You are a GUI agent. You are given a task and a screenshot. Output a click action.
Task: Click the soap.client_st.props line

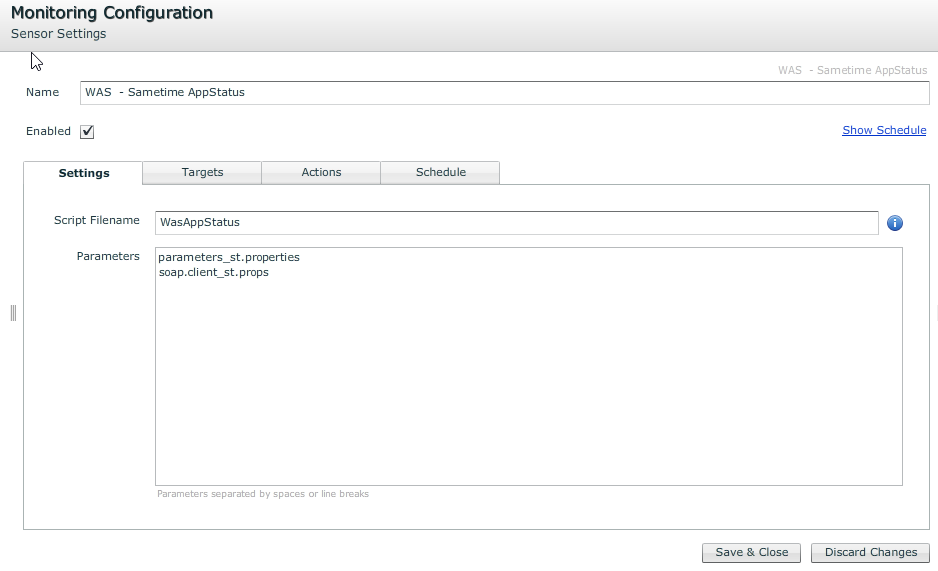(214, 272)
